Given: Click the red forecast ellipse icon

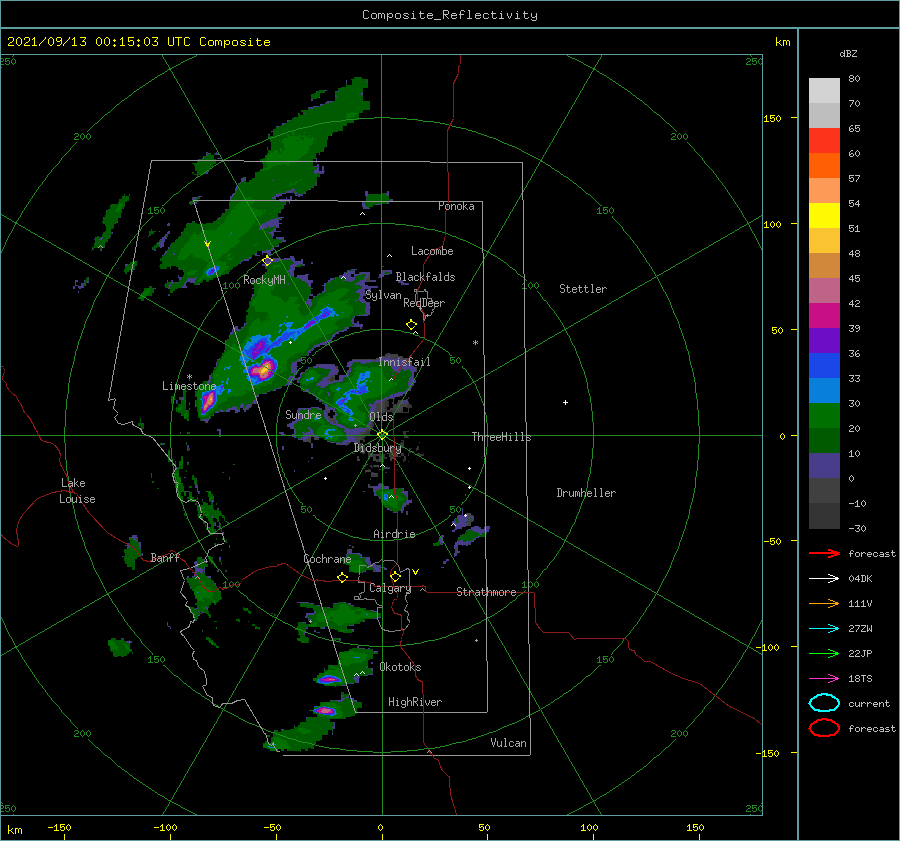Looking at the screenshot, I should coord(824,728).
